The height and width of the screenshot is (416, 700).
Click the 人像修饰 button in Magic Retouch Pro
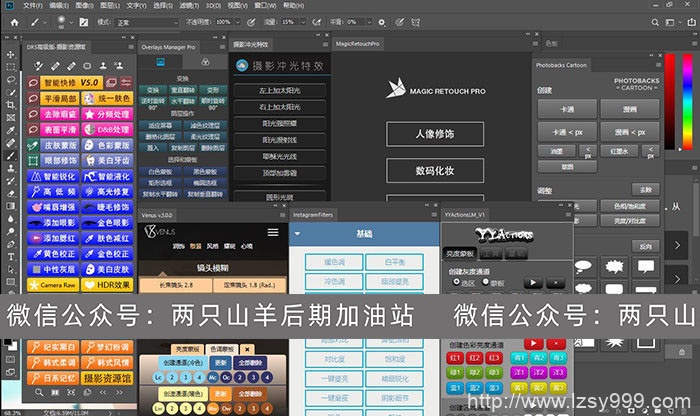434,133
